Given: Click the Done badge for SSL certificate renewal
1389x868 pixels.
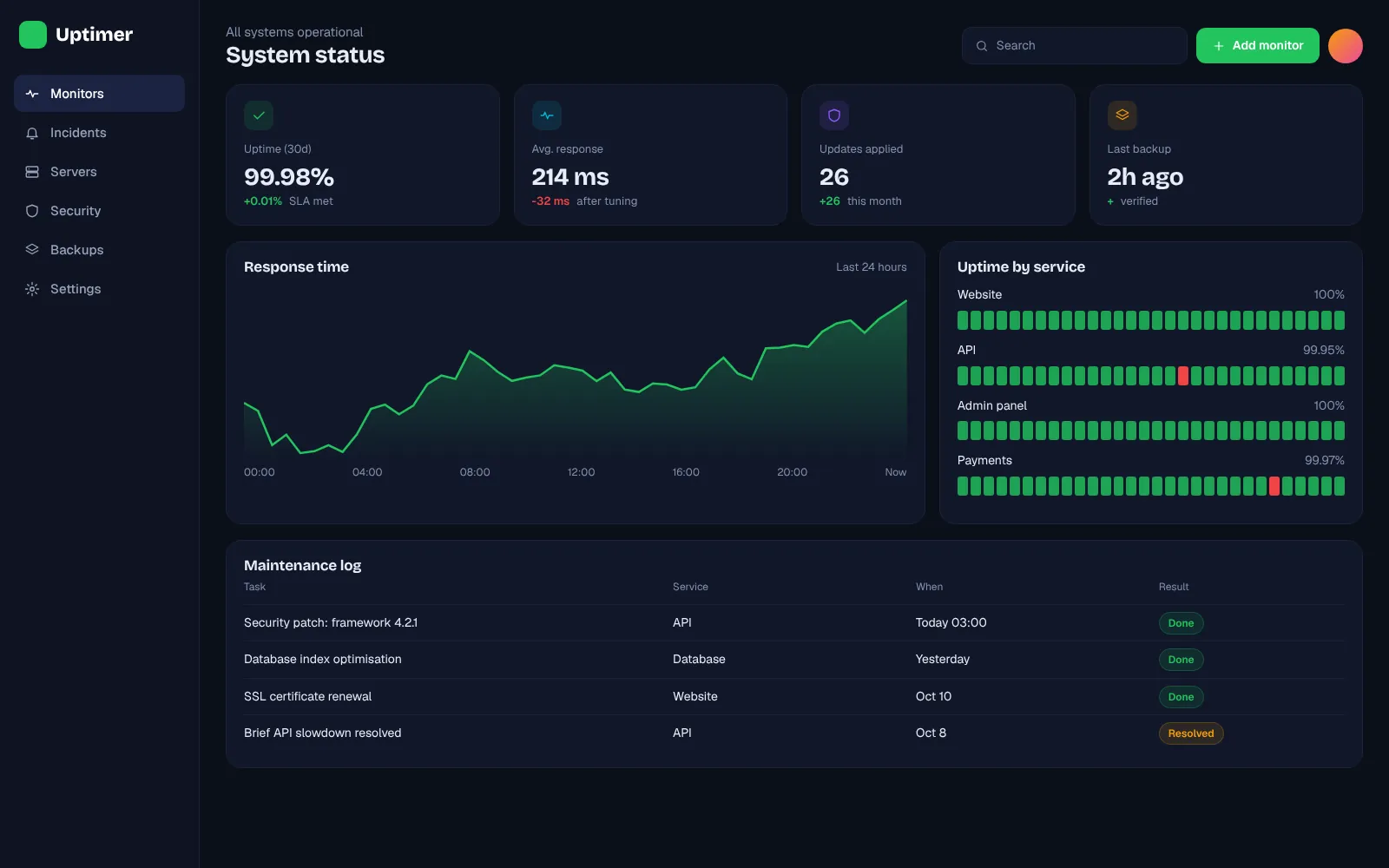Looking at the screenshot, I should click(1181, 697).
